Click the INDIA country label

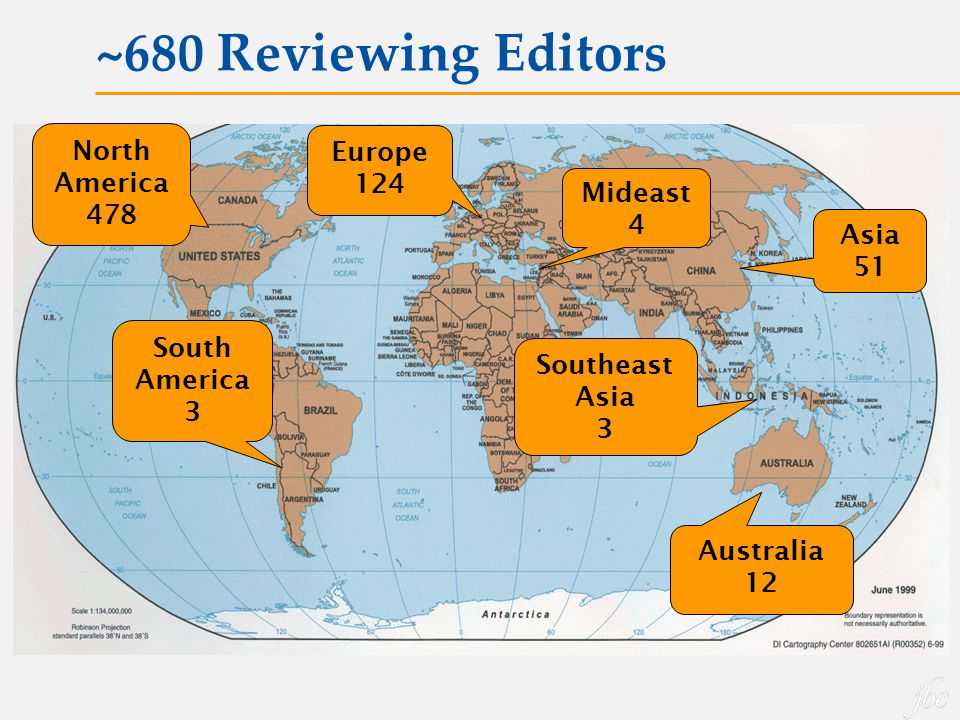651,313
